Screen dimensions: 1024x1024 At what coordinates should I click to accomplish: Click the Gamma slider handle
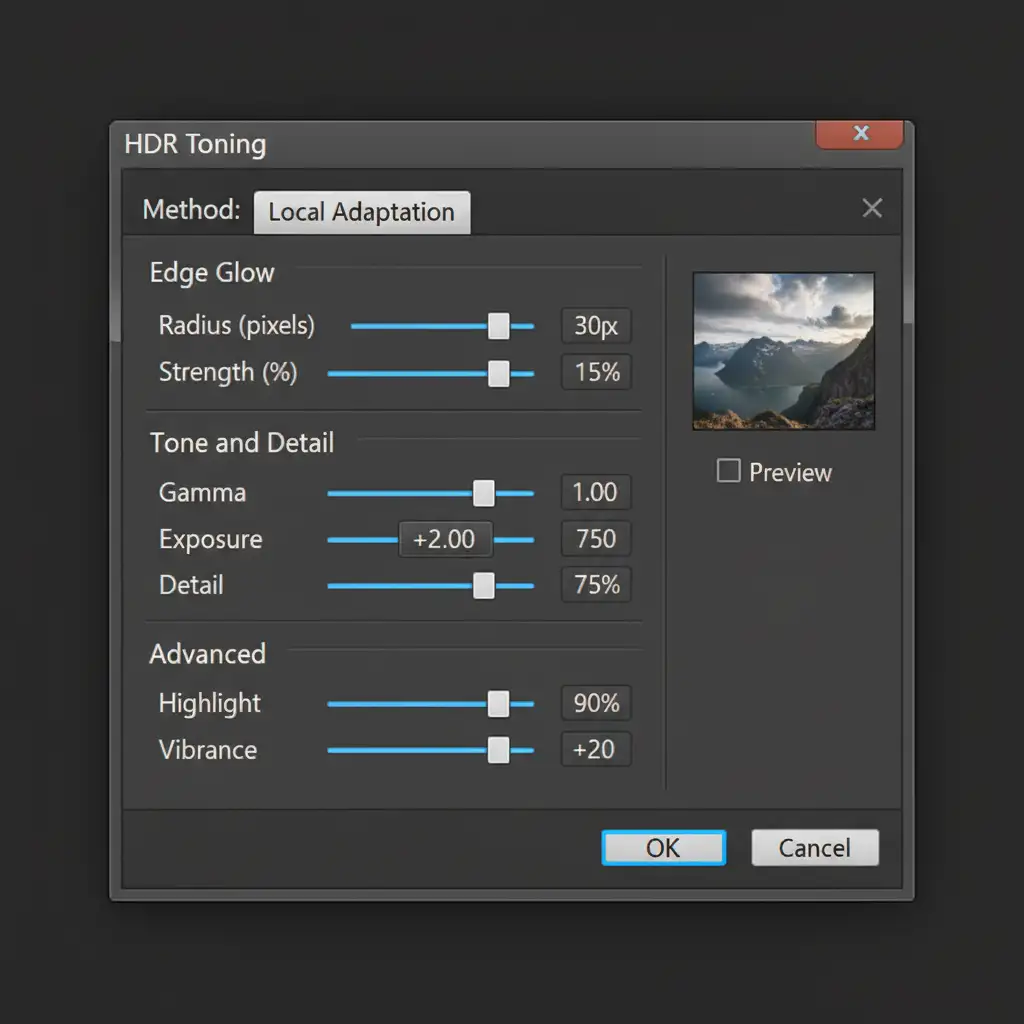[x=483, y=493]
